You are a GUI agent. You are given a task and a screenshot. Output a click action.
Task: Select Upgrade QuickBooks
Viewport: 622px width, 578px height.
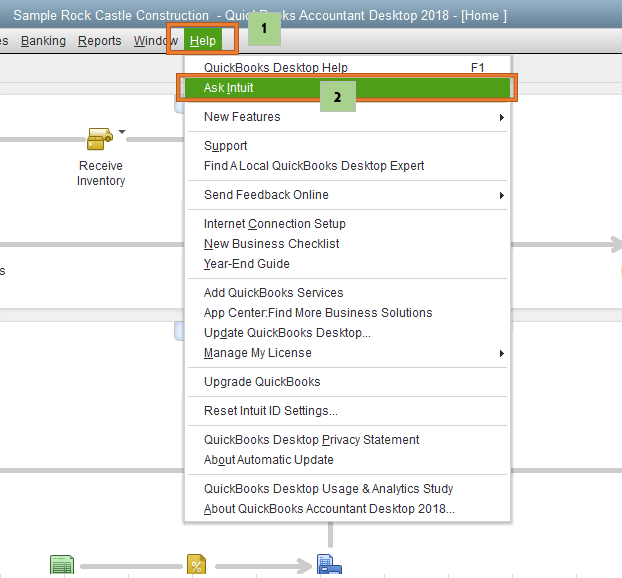(347, 382)
